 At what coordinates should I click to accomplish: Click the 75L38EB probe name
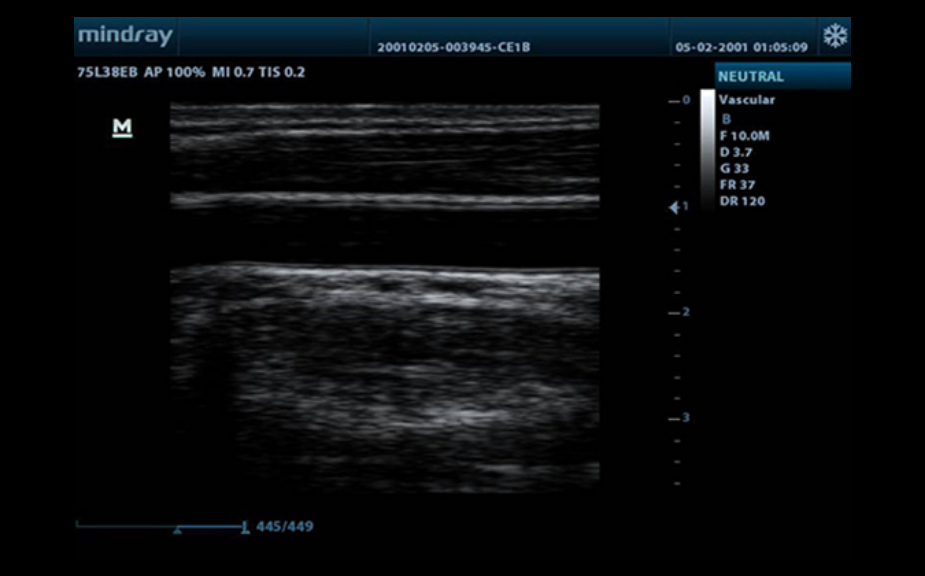pyautogui.click(x=107, y=73)
